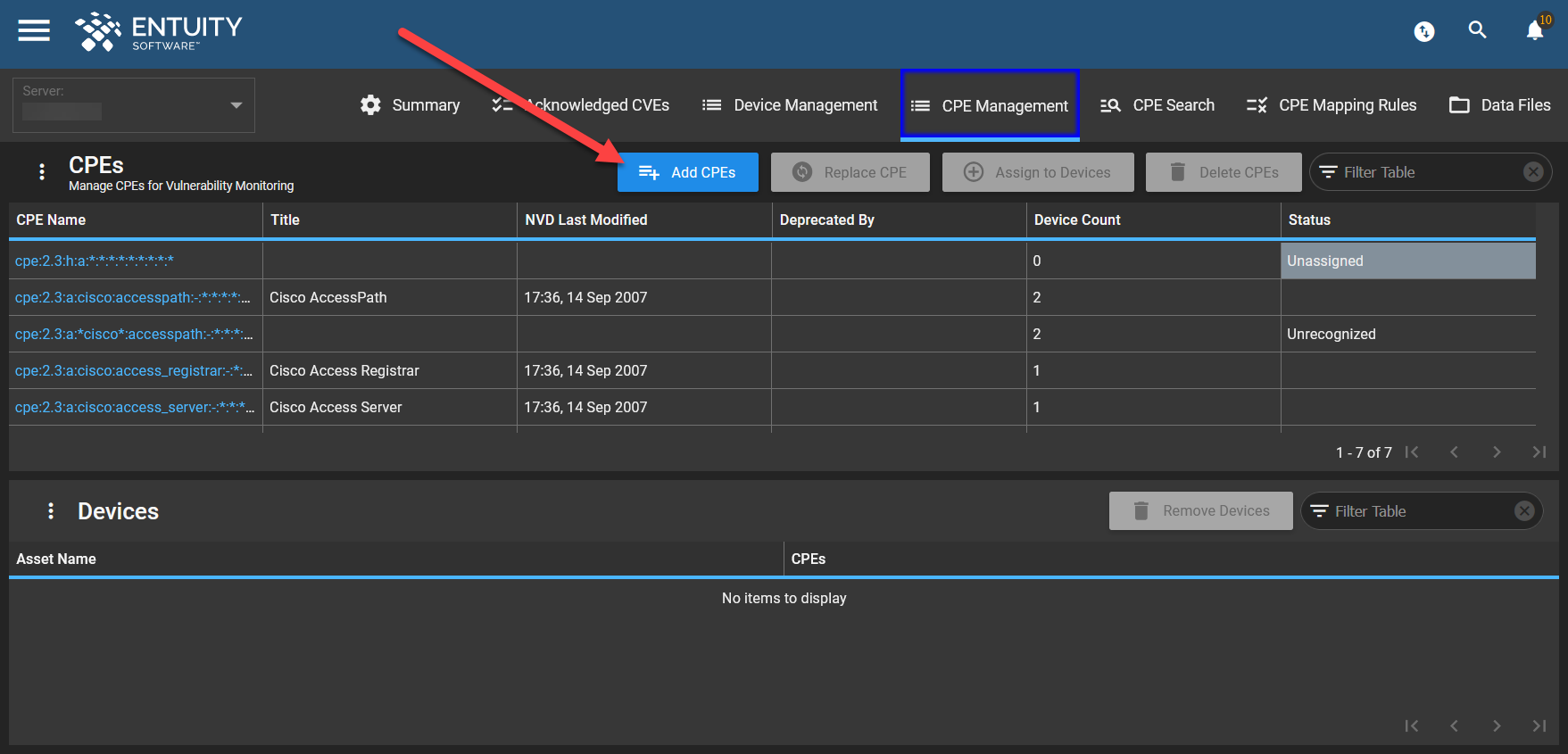Clear the CPEs Filter Table field
The image size is (1568, 754).
[x=1533, y=172]
